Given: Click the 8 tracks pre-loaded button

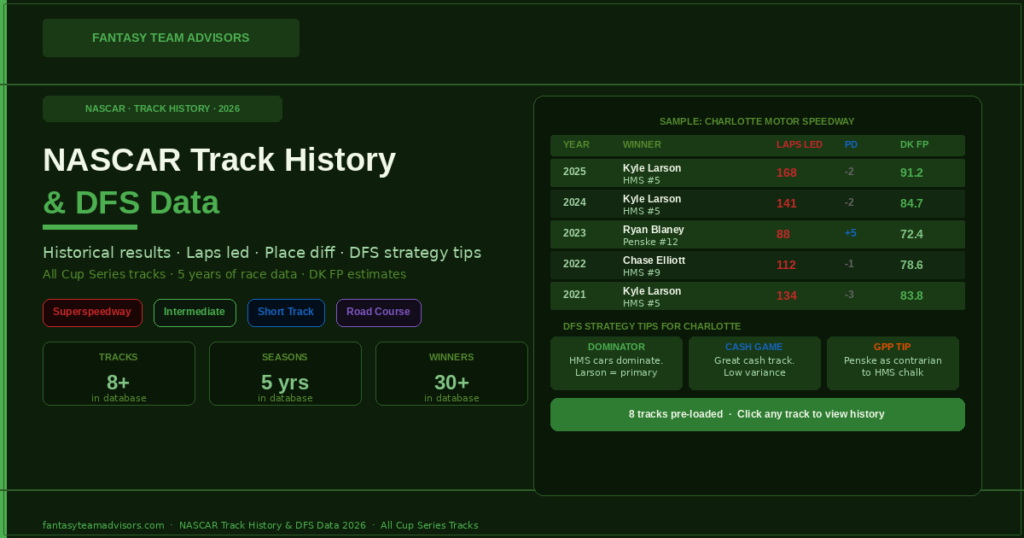Looking at the screenshot, I should tap(758, 415).
